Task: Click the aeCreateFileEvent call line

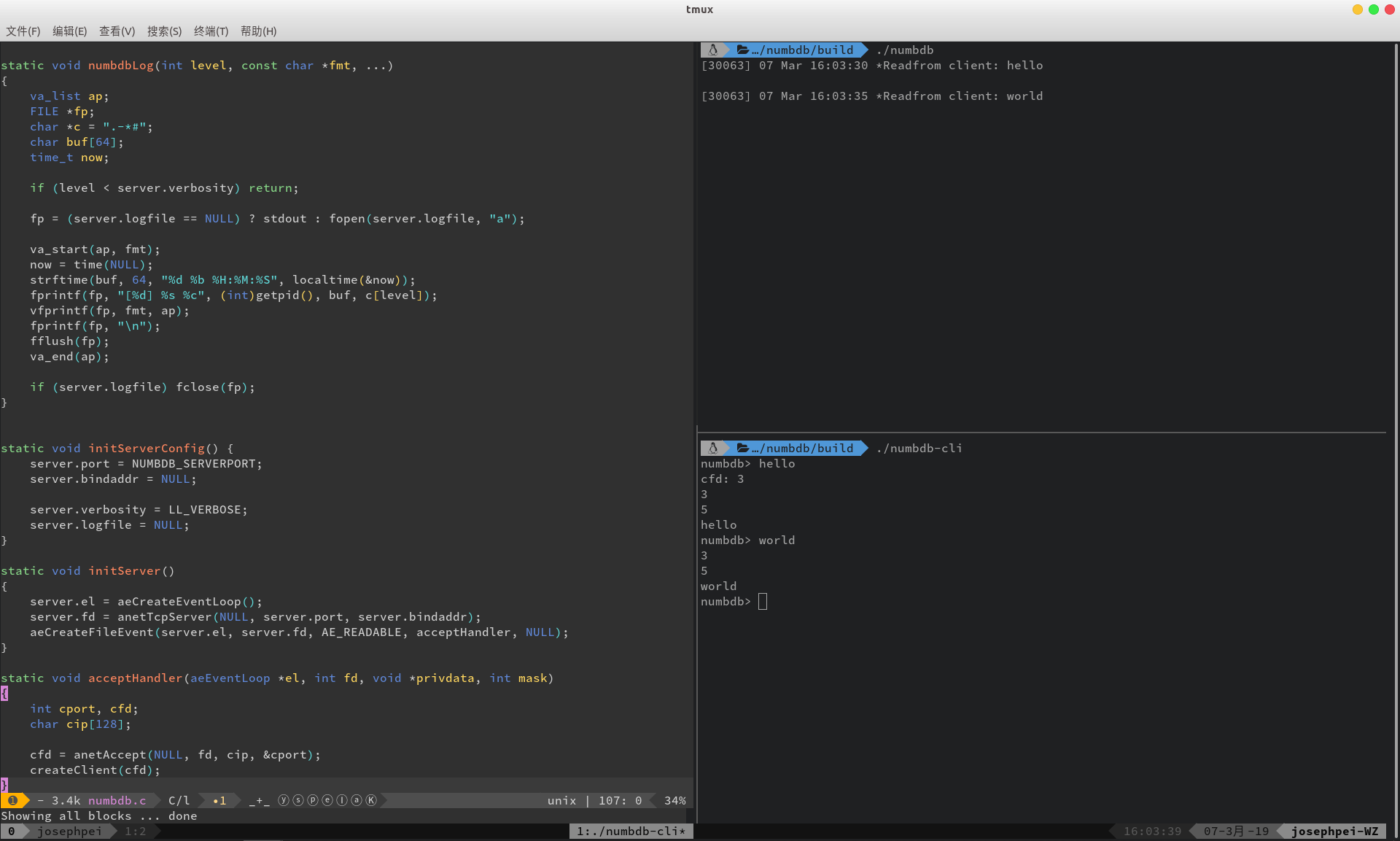Action: (300, 632)
